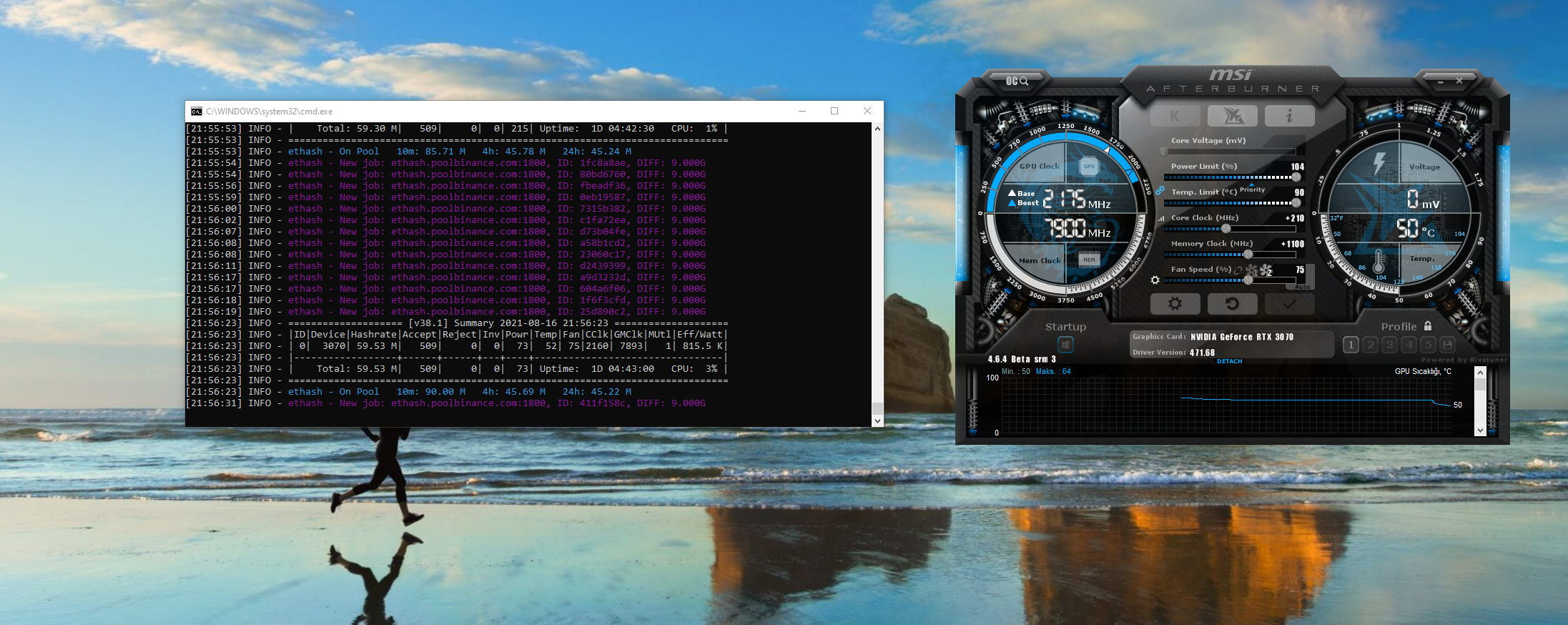This screenshot has height=625, width=1568.
Task: Click the Min. : 50 graph label
Action: point(1016,371)
